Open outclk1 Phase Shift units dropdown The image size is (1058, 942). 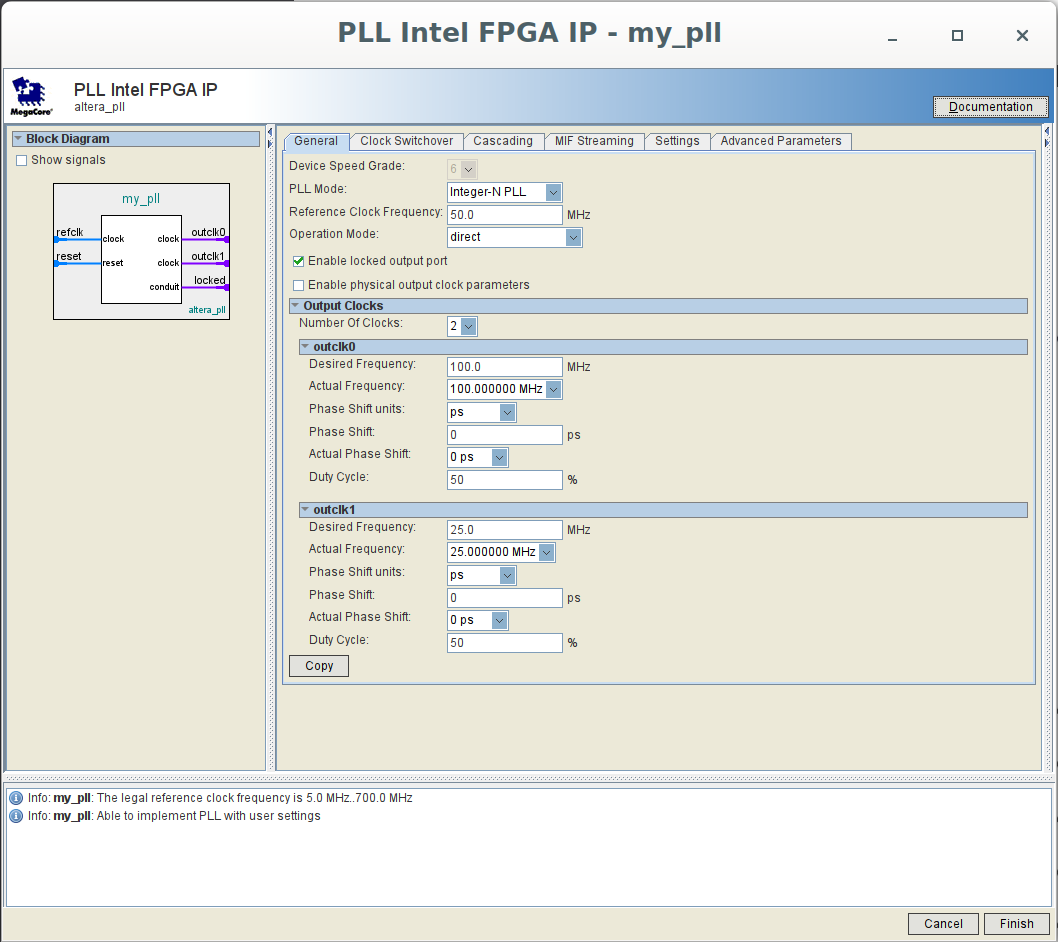click(507, 576)
